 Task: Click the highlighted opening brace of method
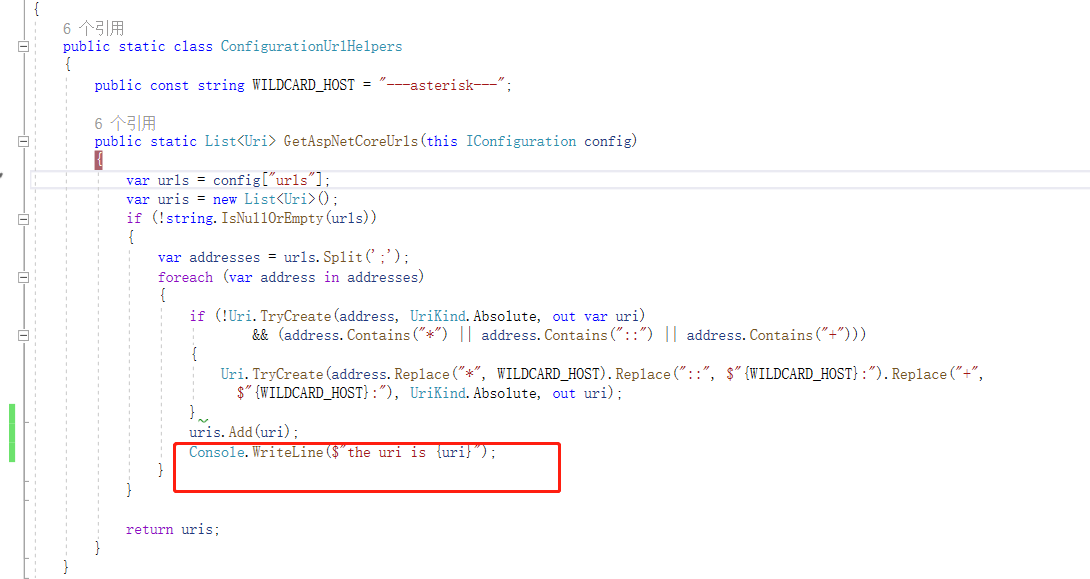(x=99, y=160)
